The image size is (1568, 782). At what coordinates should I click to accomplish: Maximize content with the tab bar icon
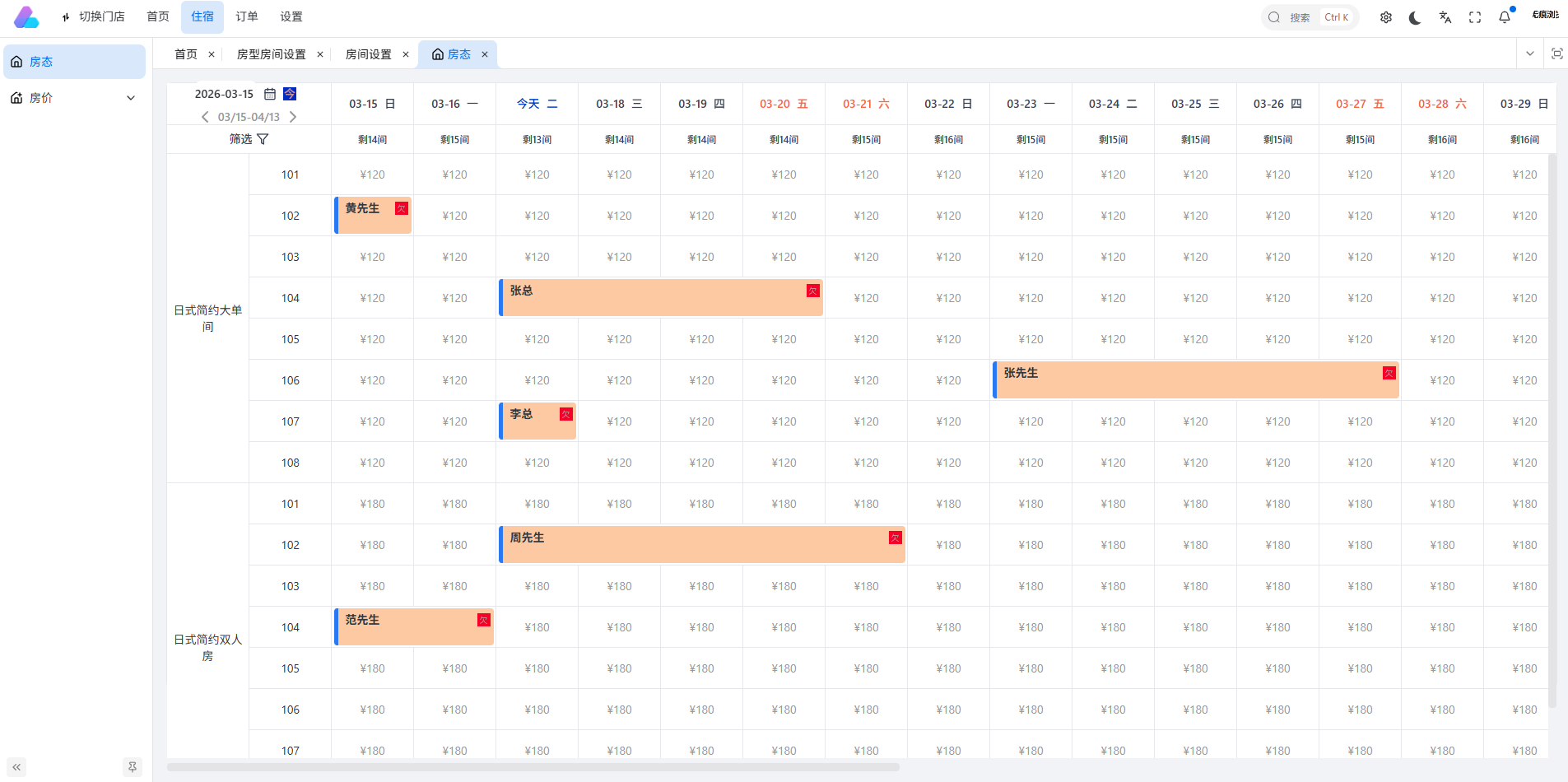pos(1556,54)
